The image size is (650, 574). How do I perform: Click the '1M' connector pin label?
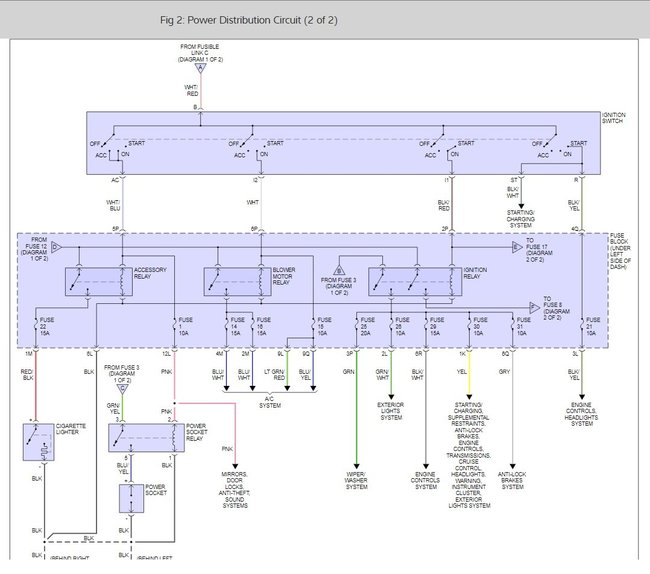click(29, 354)
